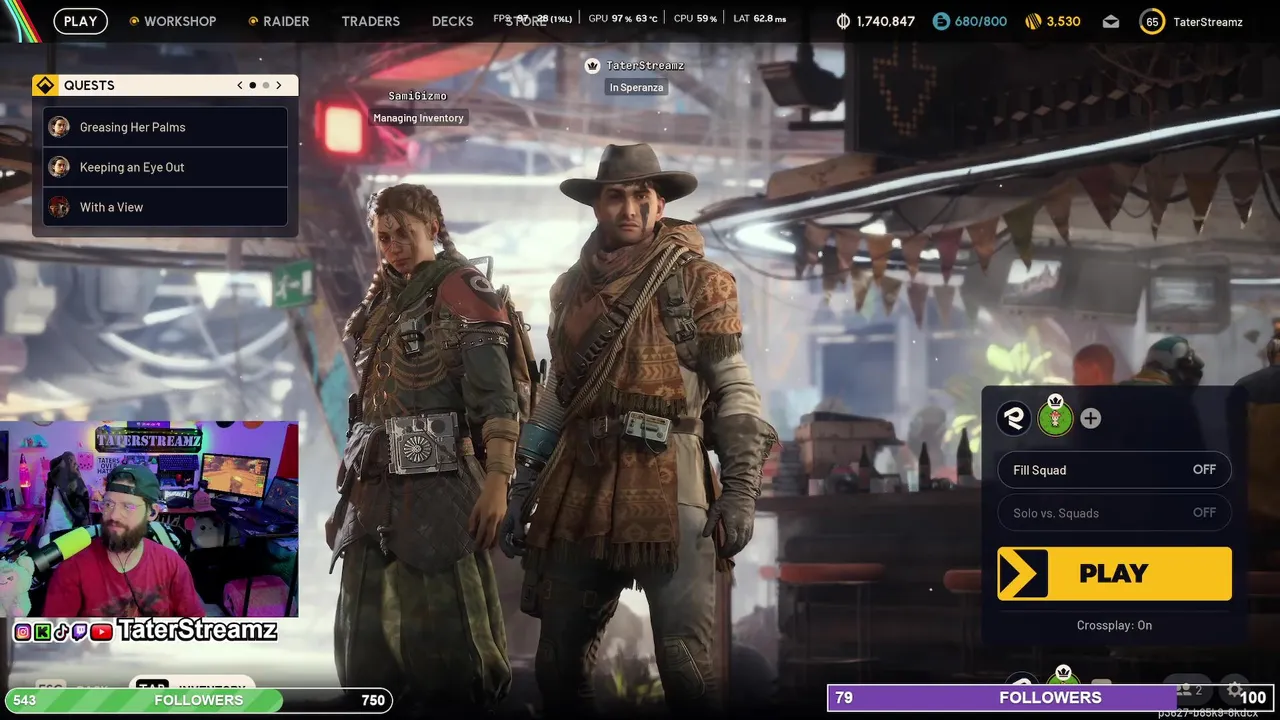Click the TaterStreamz overlay banner text
Screen dimensions: 1280x720
click(x=197, y=630)
